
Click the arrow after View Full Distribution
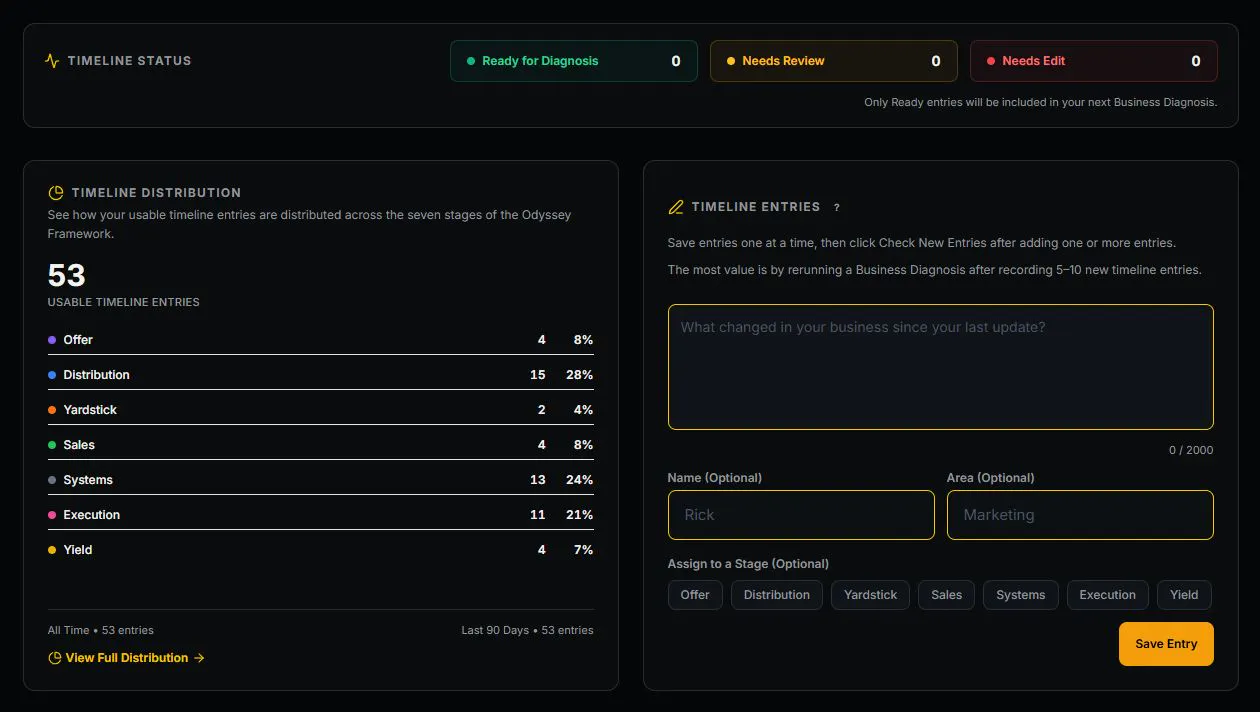coord(199,658)
